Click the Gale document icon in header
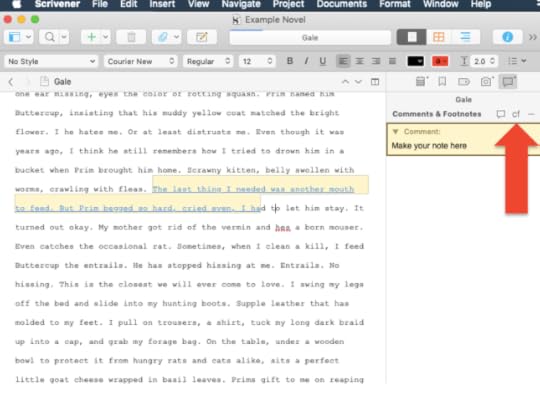 (44, 81)
